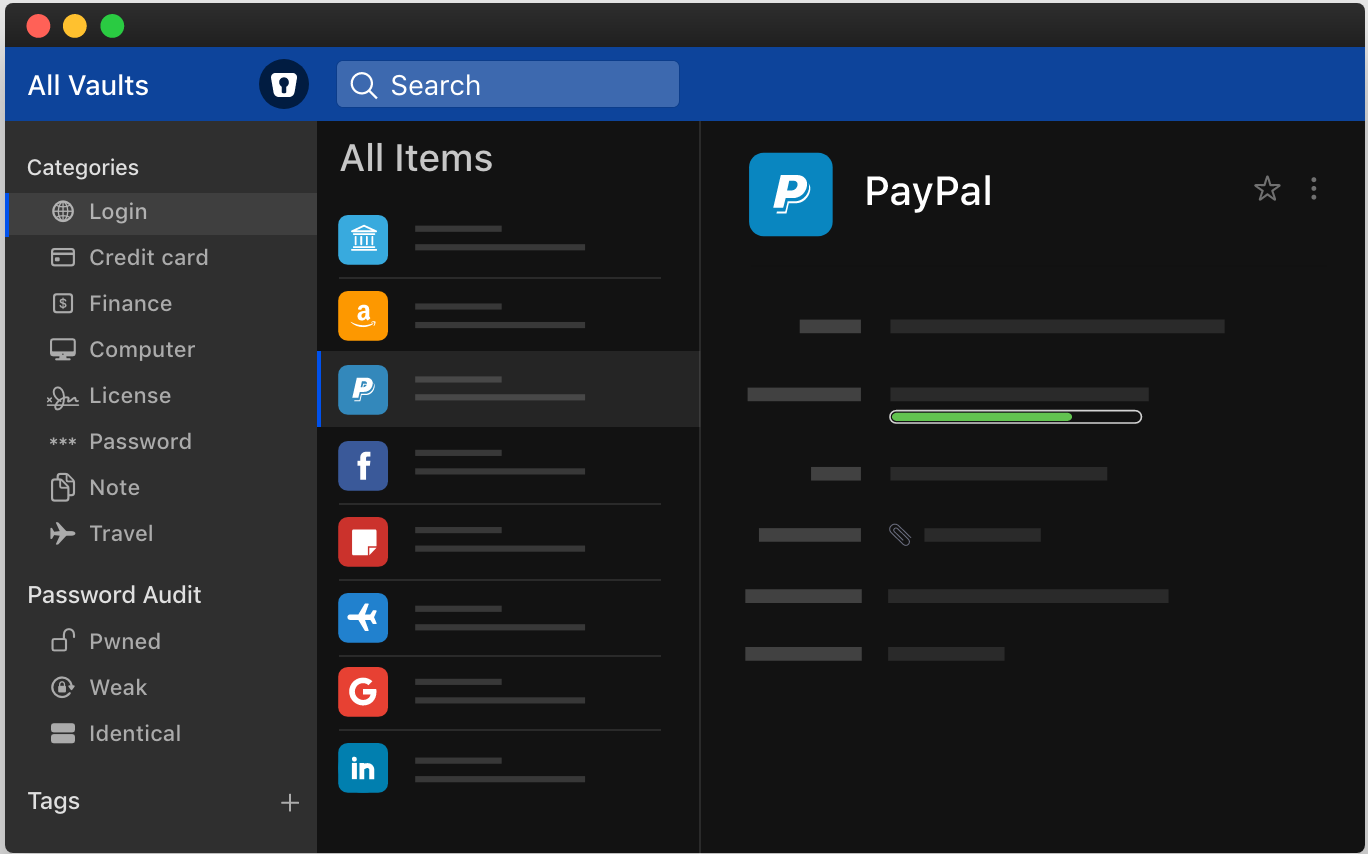The width and height of the screenshot is (1368, 854).
Task: Click the Enpass keyhole vault icon
Action: click(x=284, y=84)
